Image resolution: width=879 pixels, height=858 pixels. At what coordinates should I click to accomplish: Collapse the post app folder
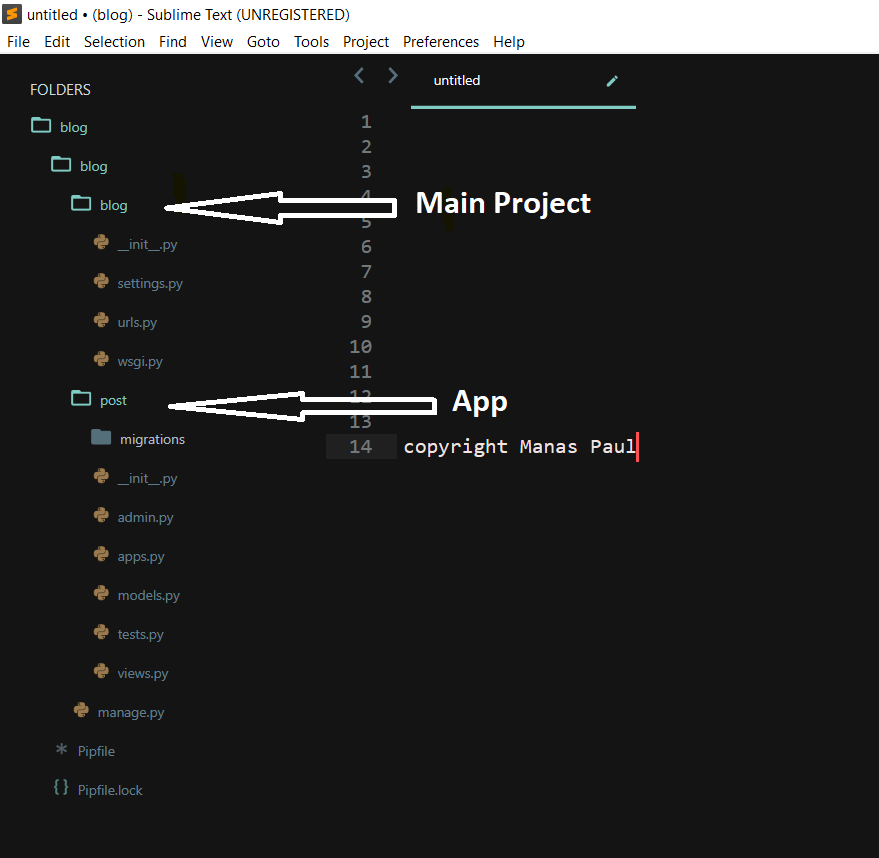click(81, 399)
